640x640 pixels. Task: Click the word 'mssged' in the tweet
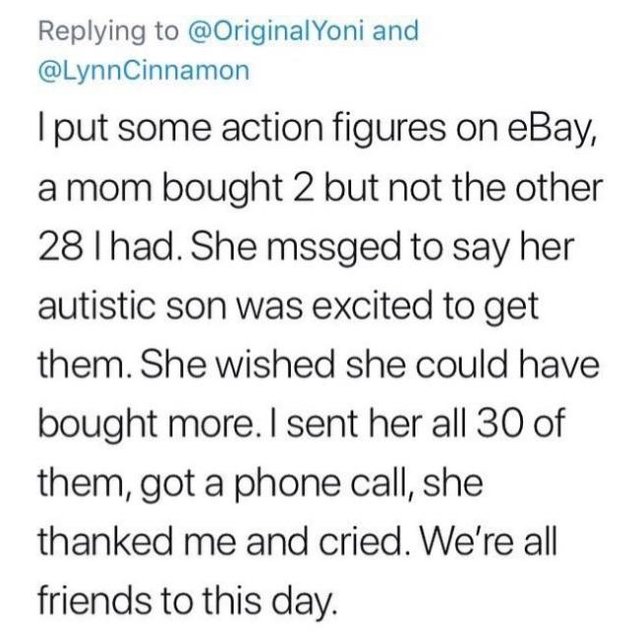click(330, 248)
